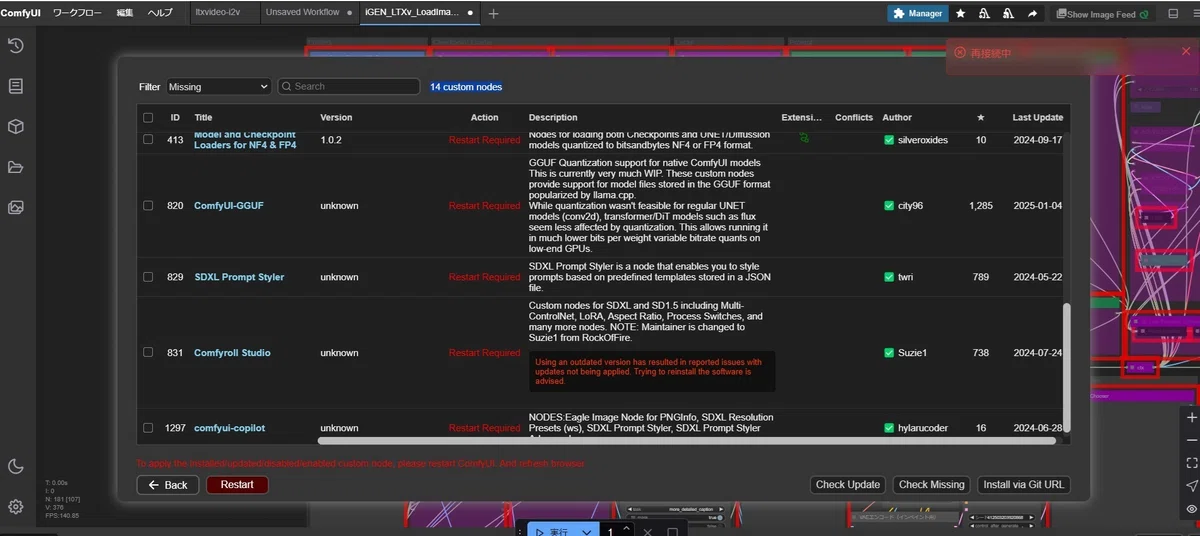The width and height of the screenshot is (1200, 536).
Task: Toggle the green checkbox beside Suzie1
Action: [x=889, y=353]
